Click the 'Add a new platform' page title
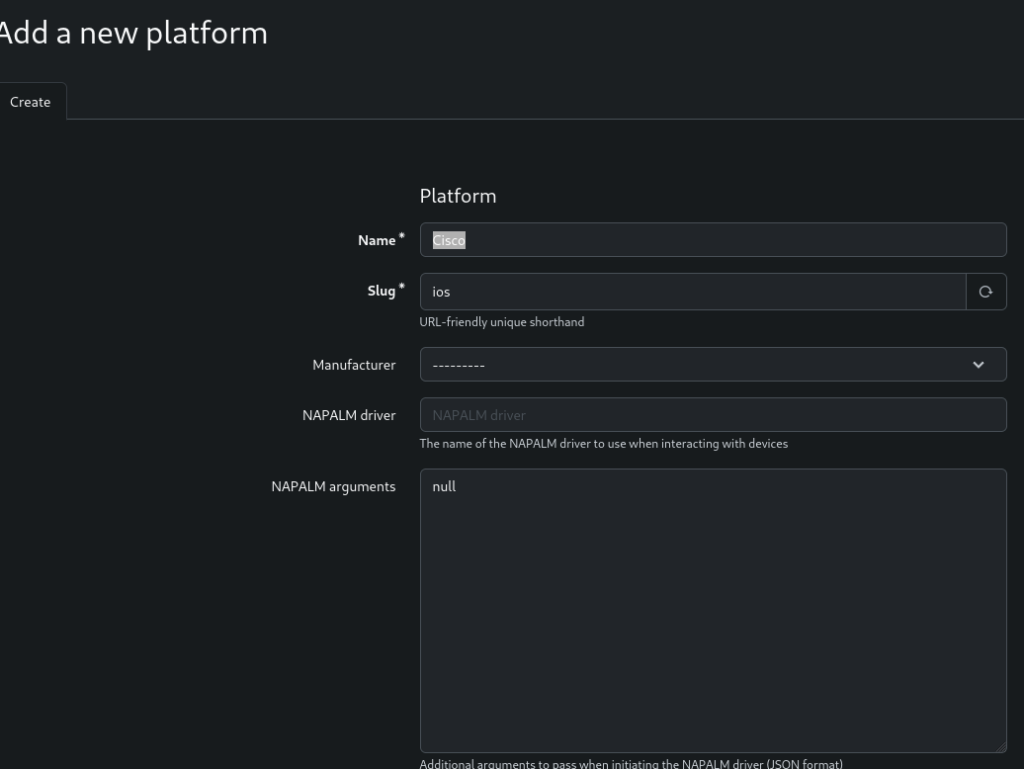Screen dimensions: 1024x769 pos(132,33)
